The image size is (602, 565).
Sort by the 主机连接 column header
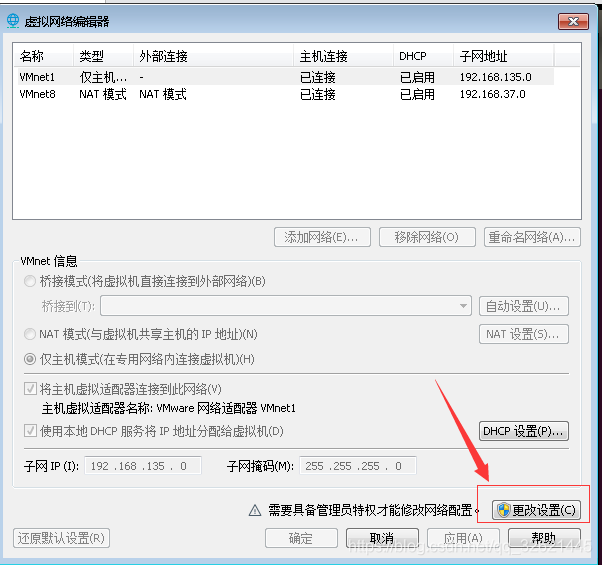click(344, 56)
